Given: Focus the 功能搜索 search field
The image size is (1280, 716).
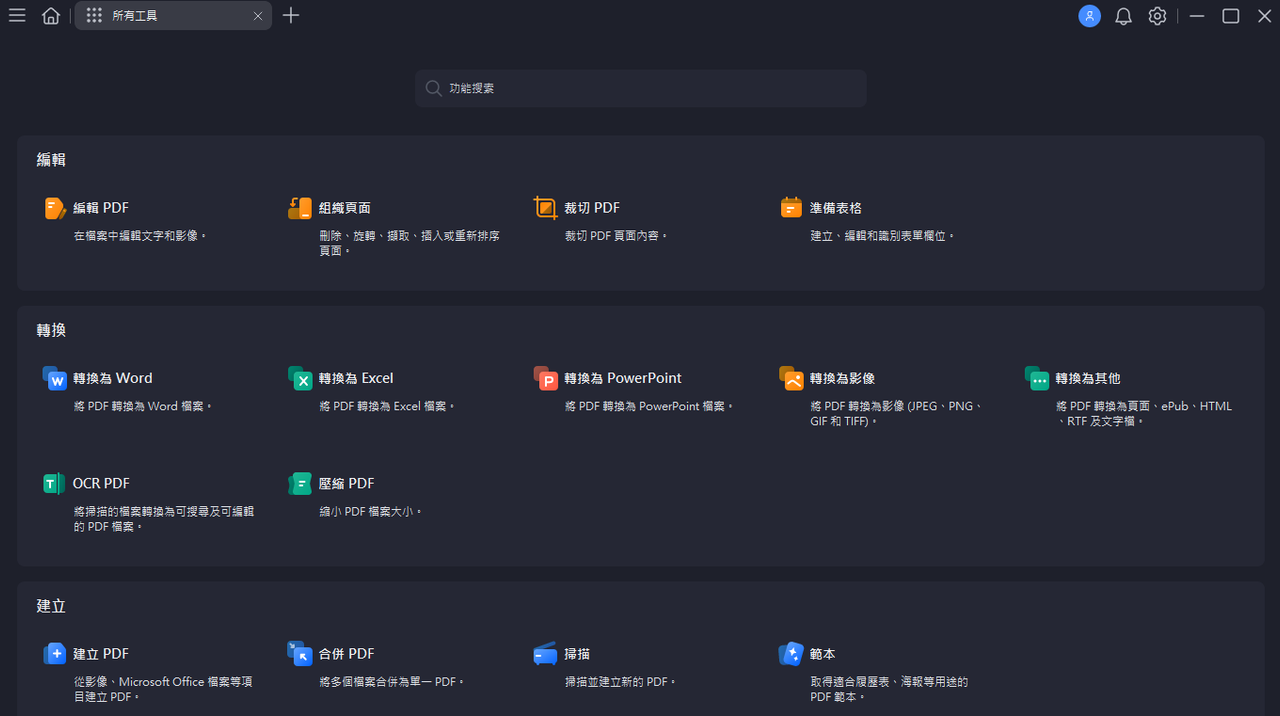Looking at the screenshot, I should [x=641, y=88].
